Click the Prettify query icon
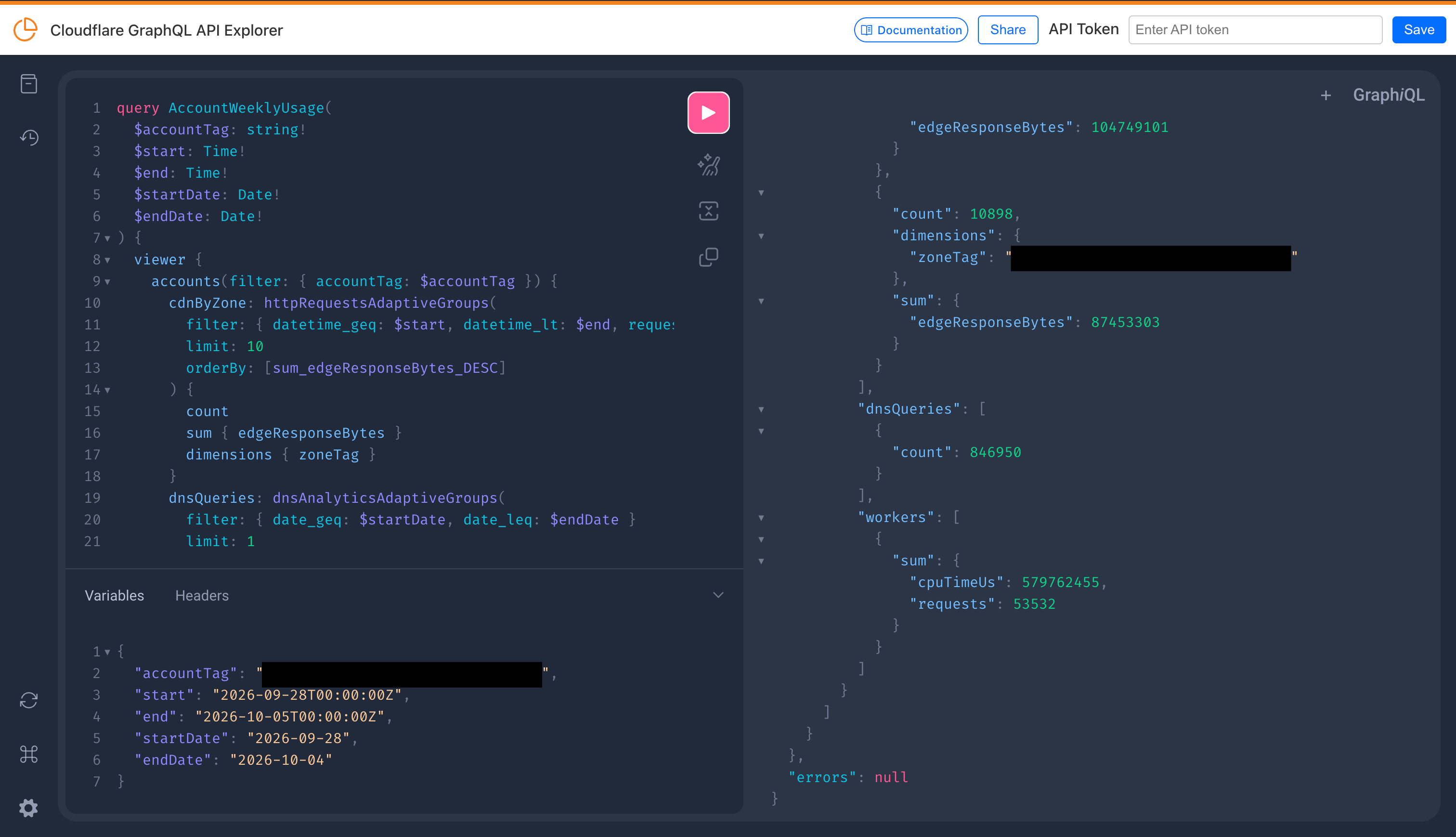This screenshot has height=837, width=1456. click(x=708, y=165)
